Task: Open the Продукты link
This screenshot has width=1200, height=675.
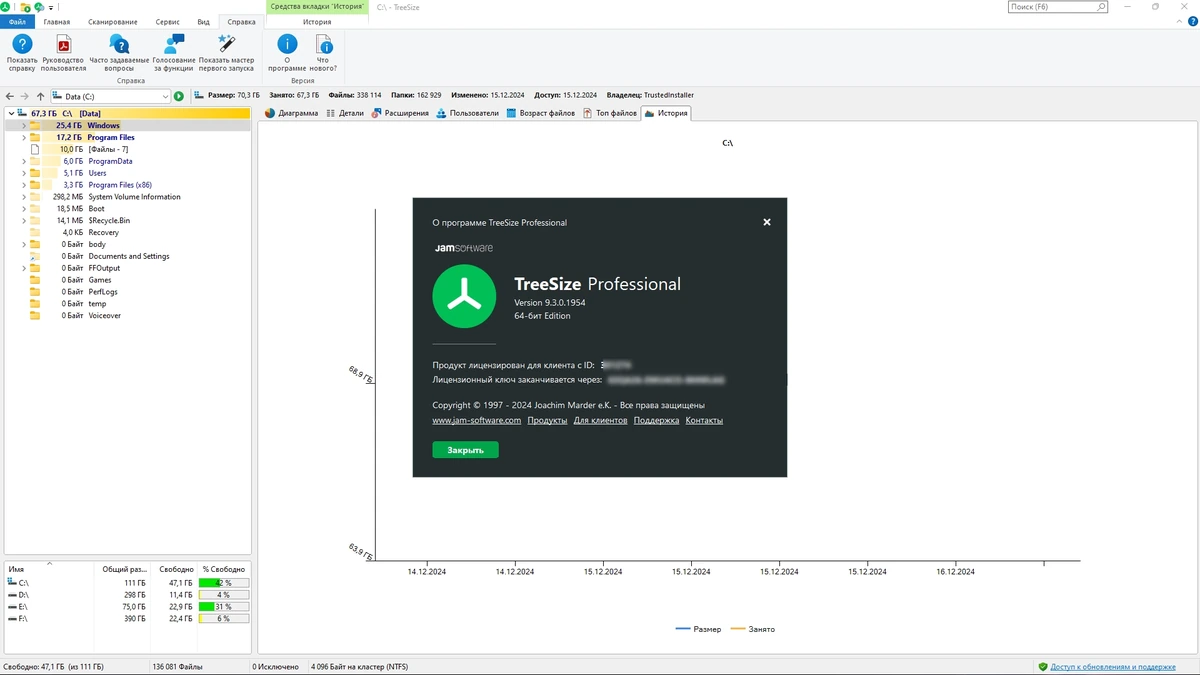Action: pyautogui.click(x=547, y=420)
